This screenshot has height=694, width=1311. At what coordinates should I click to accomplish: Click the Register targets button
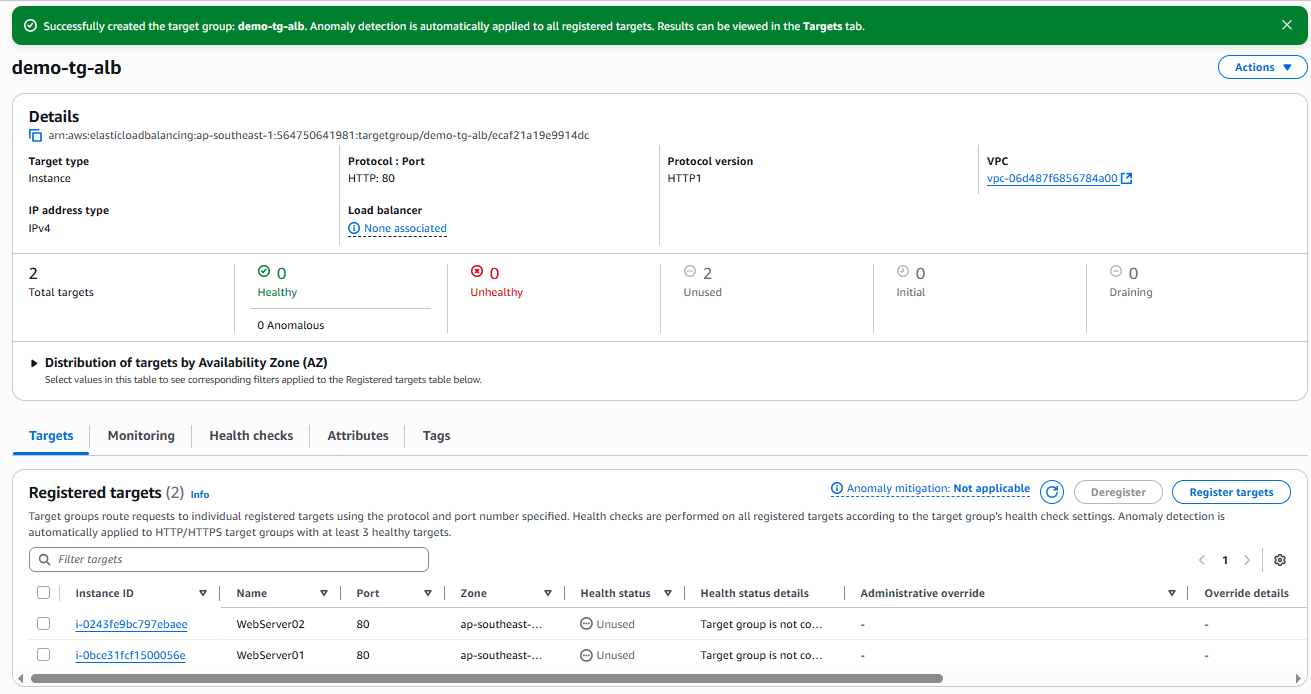pyautogui.click(x=1231, y=492)
